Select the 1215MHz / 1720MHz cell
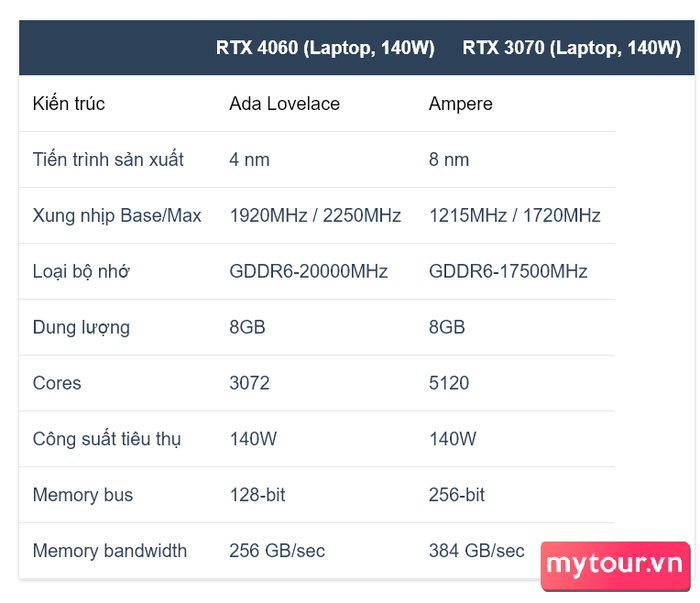Screen dimensions: 700x603 pos(514,216)
